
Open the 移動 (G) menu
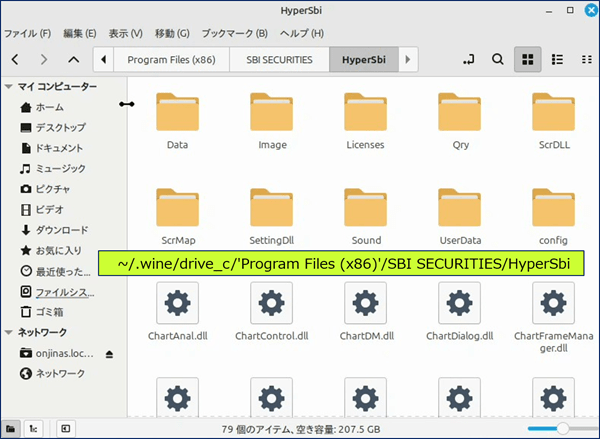[x=172, y=34]
